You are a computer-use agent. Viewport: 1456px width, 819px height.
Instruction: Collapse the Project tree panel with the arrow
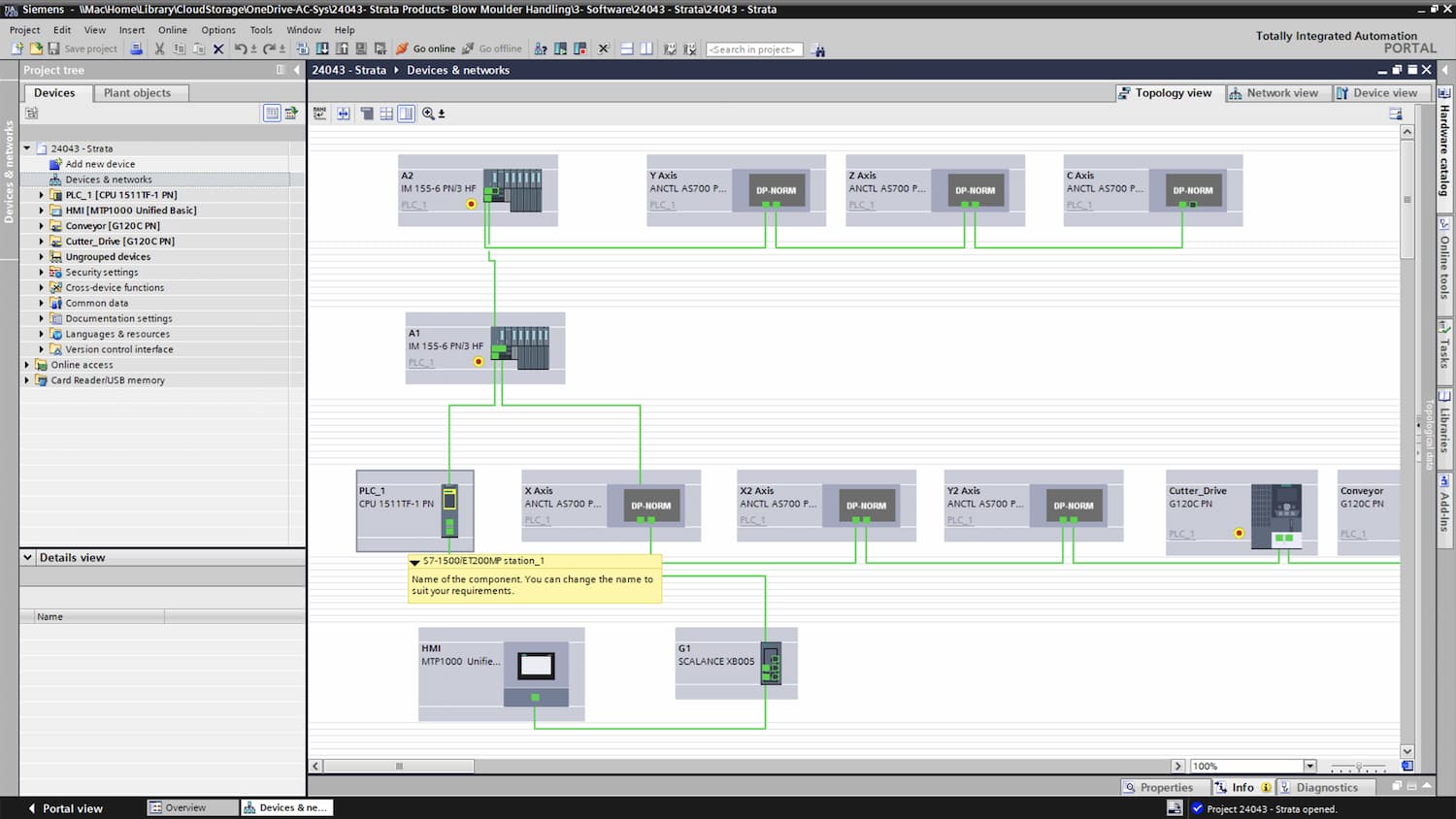[297, 70]
